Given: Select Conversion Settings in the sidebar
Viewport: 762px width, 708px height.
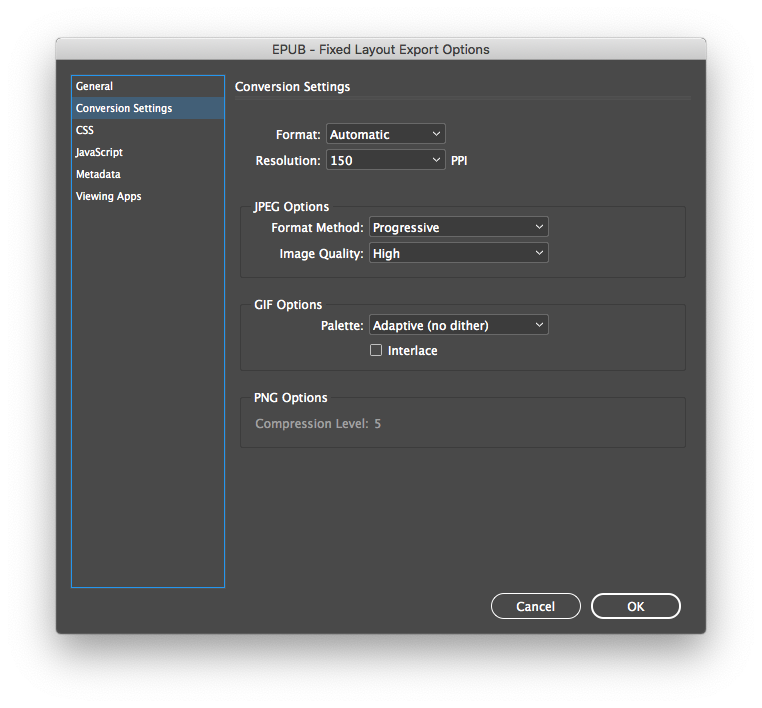Looking at the screenshot, I should point(124,109).
